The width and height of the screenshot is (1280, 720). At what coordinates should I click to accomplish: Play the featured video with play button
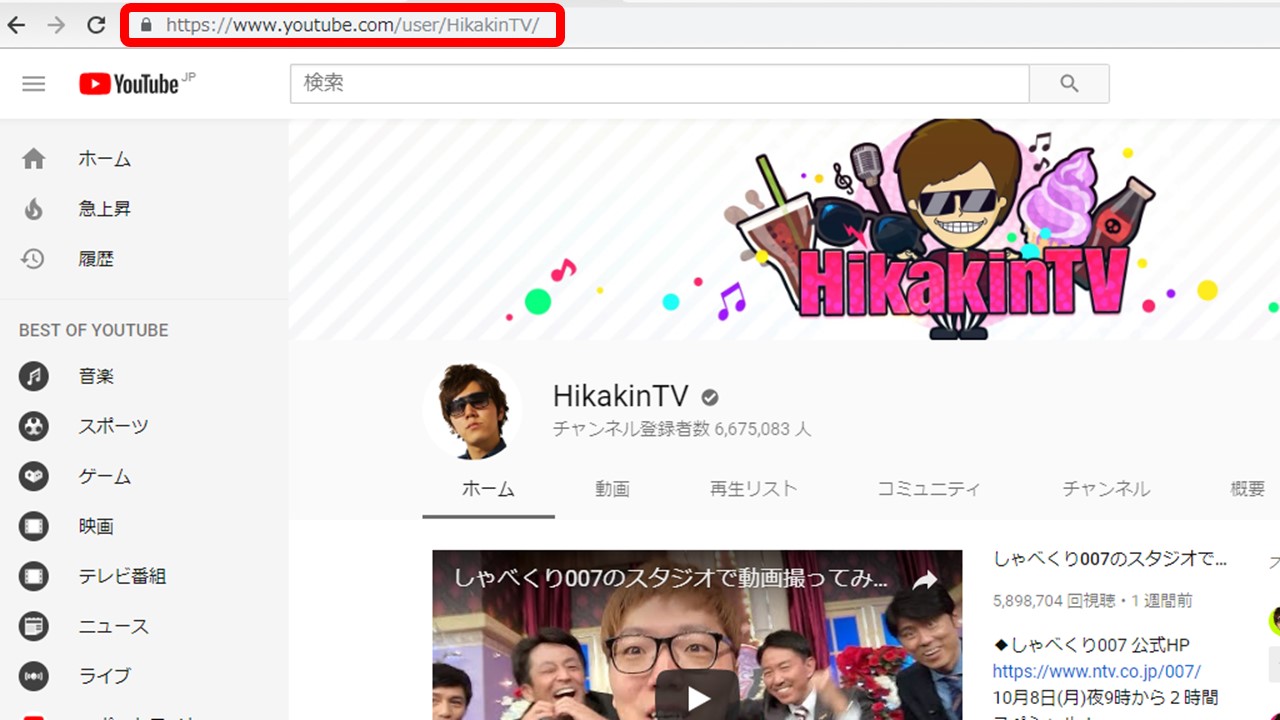(x=698, y=696)
